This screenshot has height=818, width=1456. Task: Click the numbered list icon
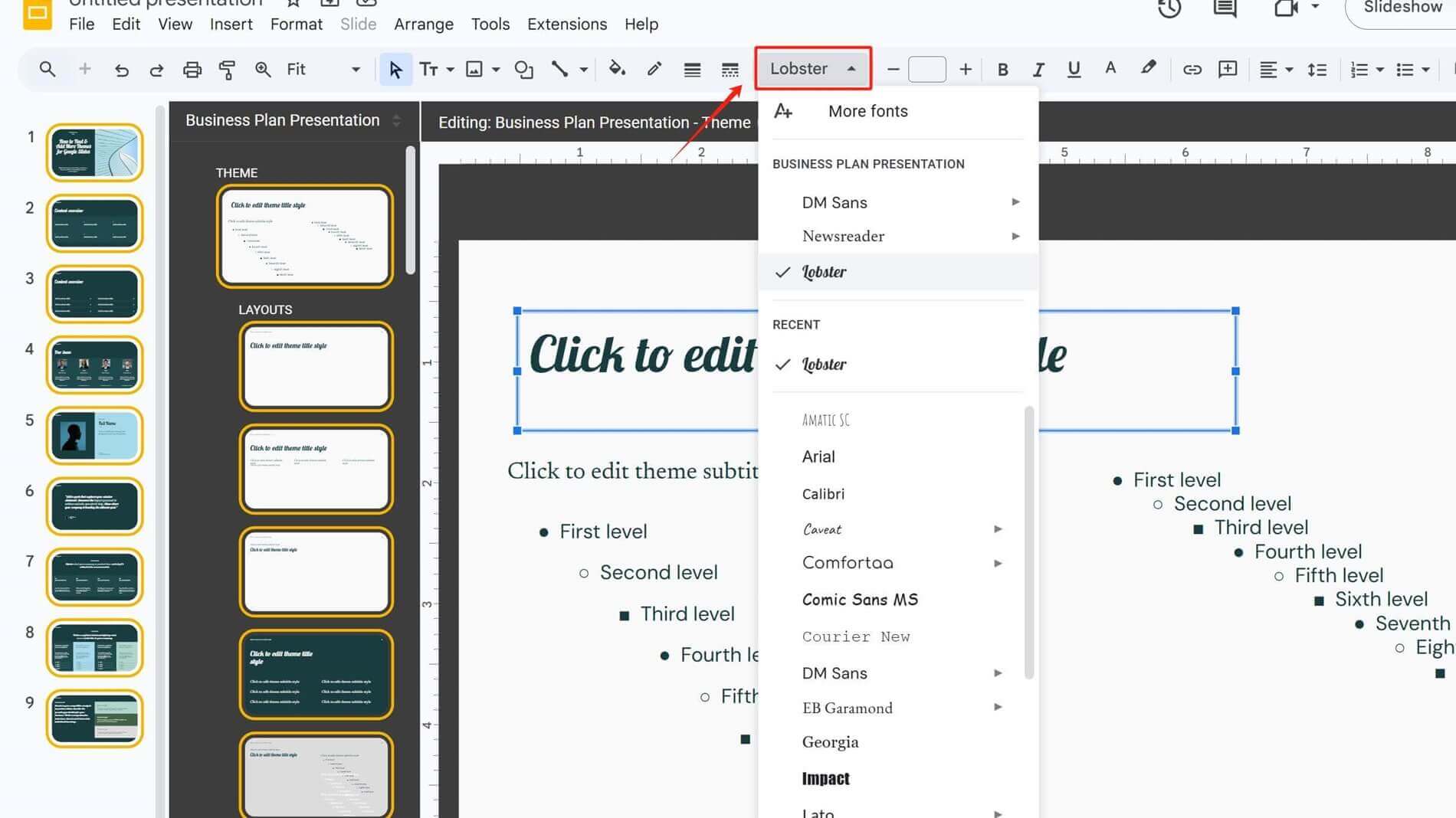point(1359,70)
